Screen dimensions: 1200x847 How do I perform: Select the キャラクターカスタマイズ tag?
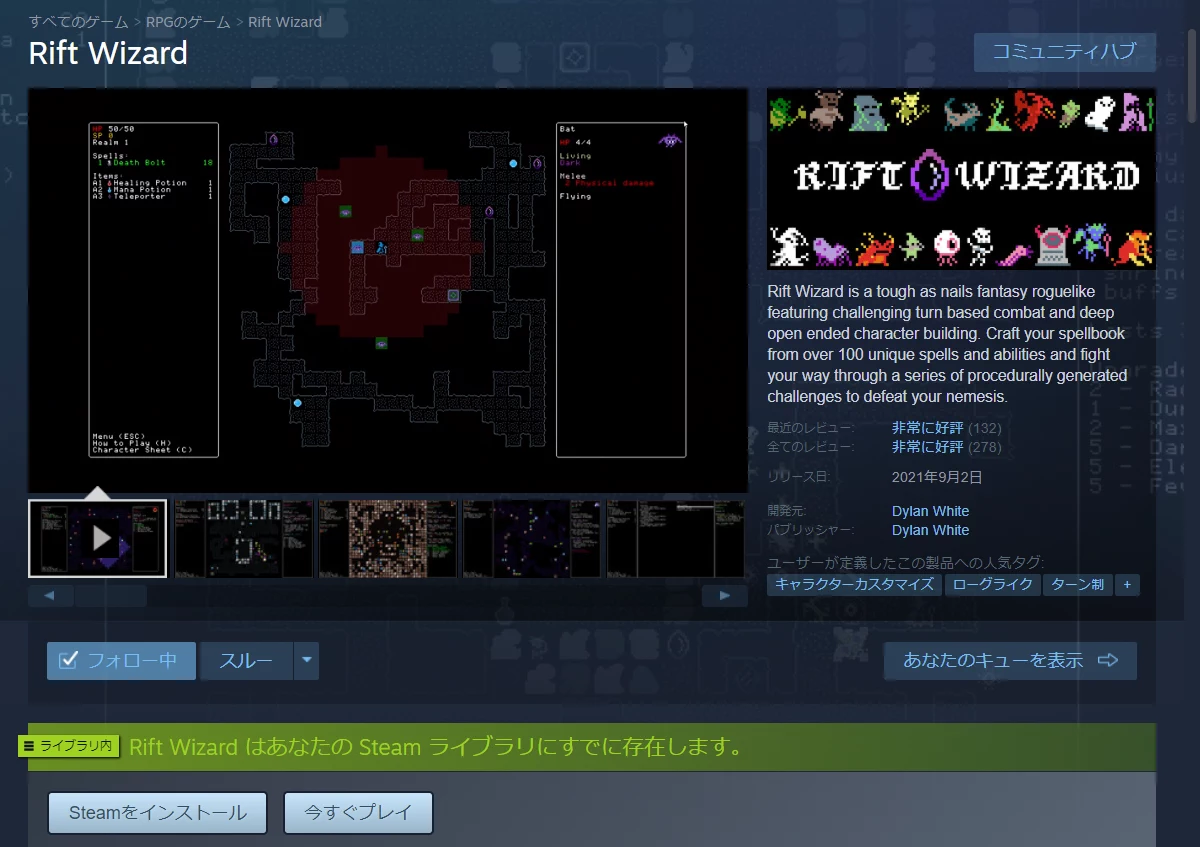(x=854, y=585)
